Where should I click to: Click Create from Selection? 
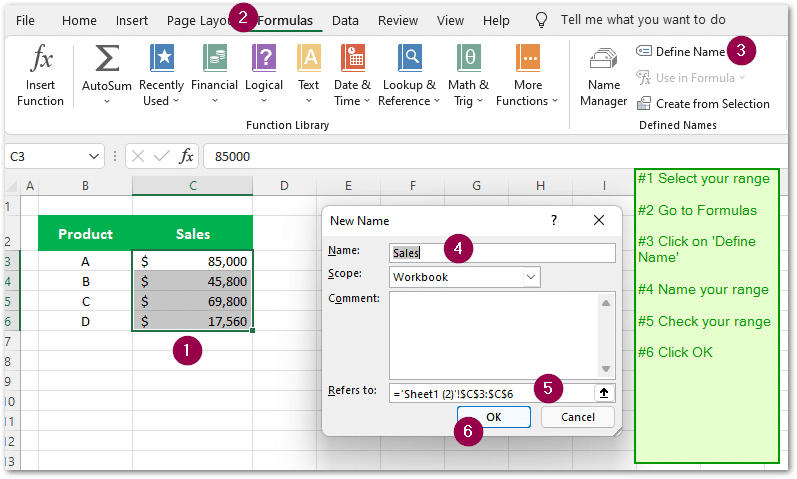pyautogui.click(x=703, y=104)
